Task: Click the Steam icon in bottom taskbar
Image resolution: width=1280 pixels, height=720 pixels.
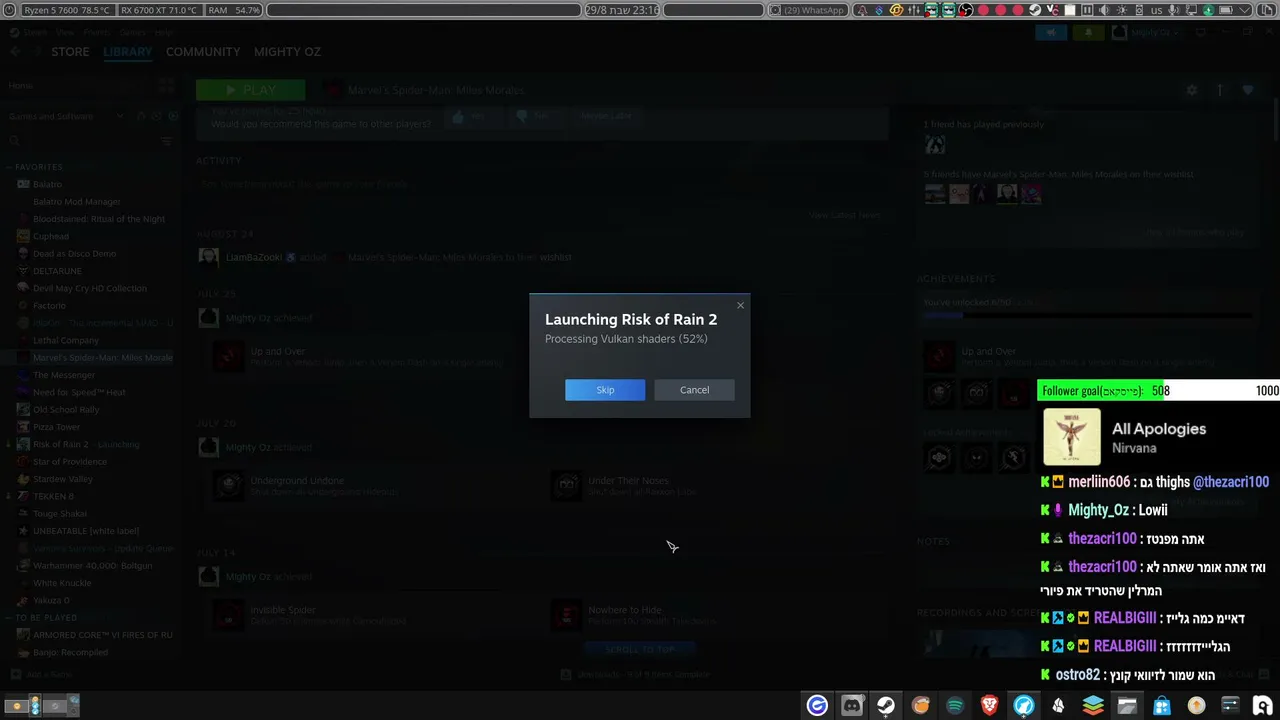Action: point(886,705)
